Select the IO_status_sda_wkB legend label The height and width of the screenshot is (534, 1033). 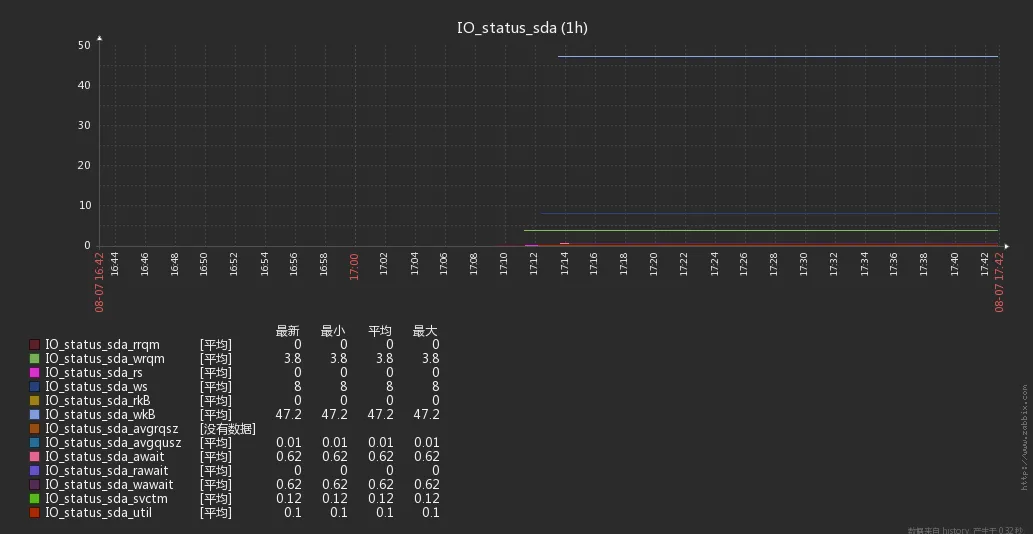(x=100, y=415)
